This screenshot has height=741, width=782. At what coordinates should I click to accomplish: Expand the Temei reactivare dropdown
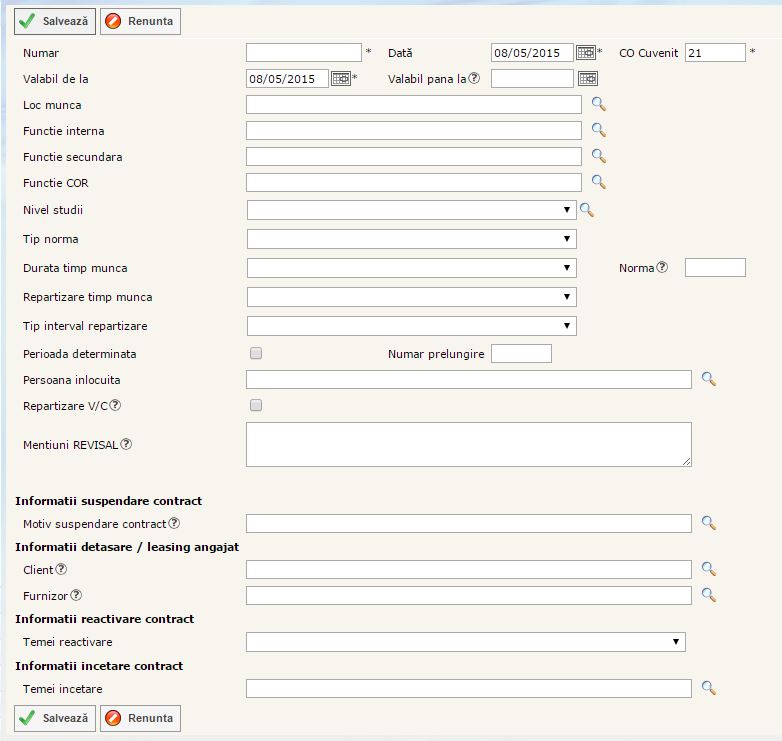[x=465, y=642]
